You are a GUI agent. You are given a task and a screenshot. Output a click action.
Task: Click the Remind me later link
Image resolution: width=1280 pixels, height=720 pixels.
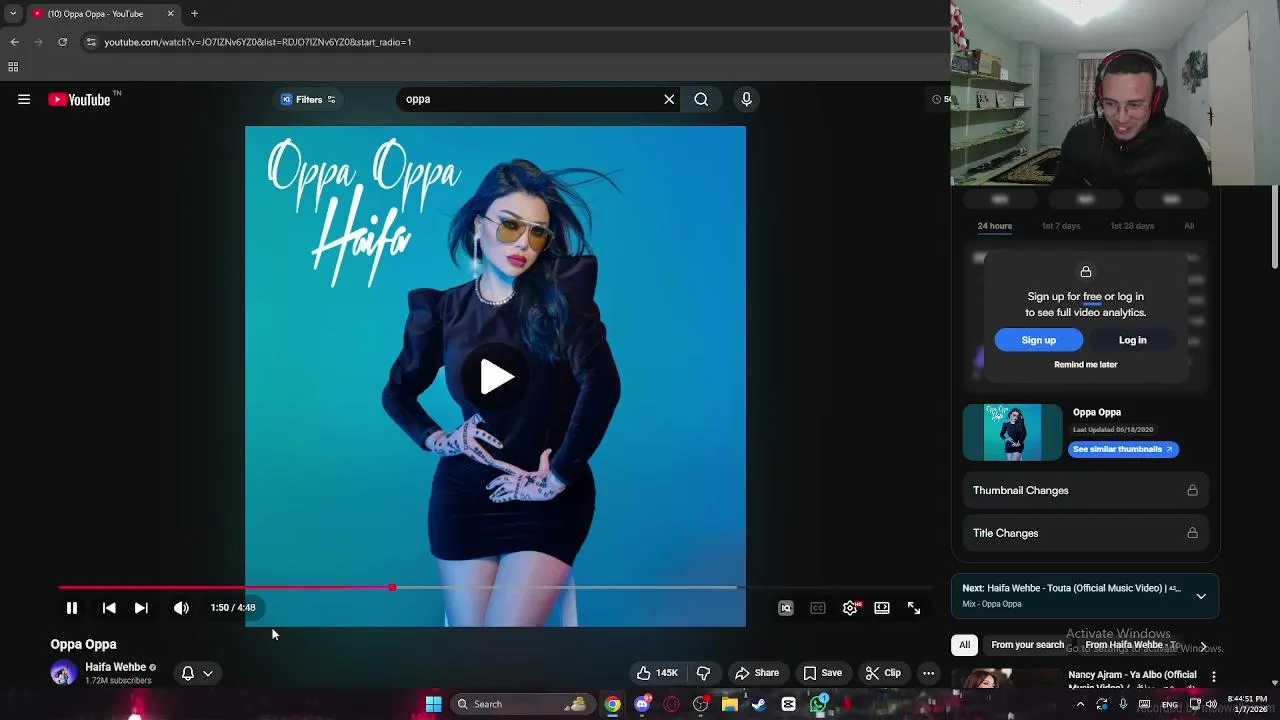tap(1086, 364)
